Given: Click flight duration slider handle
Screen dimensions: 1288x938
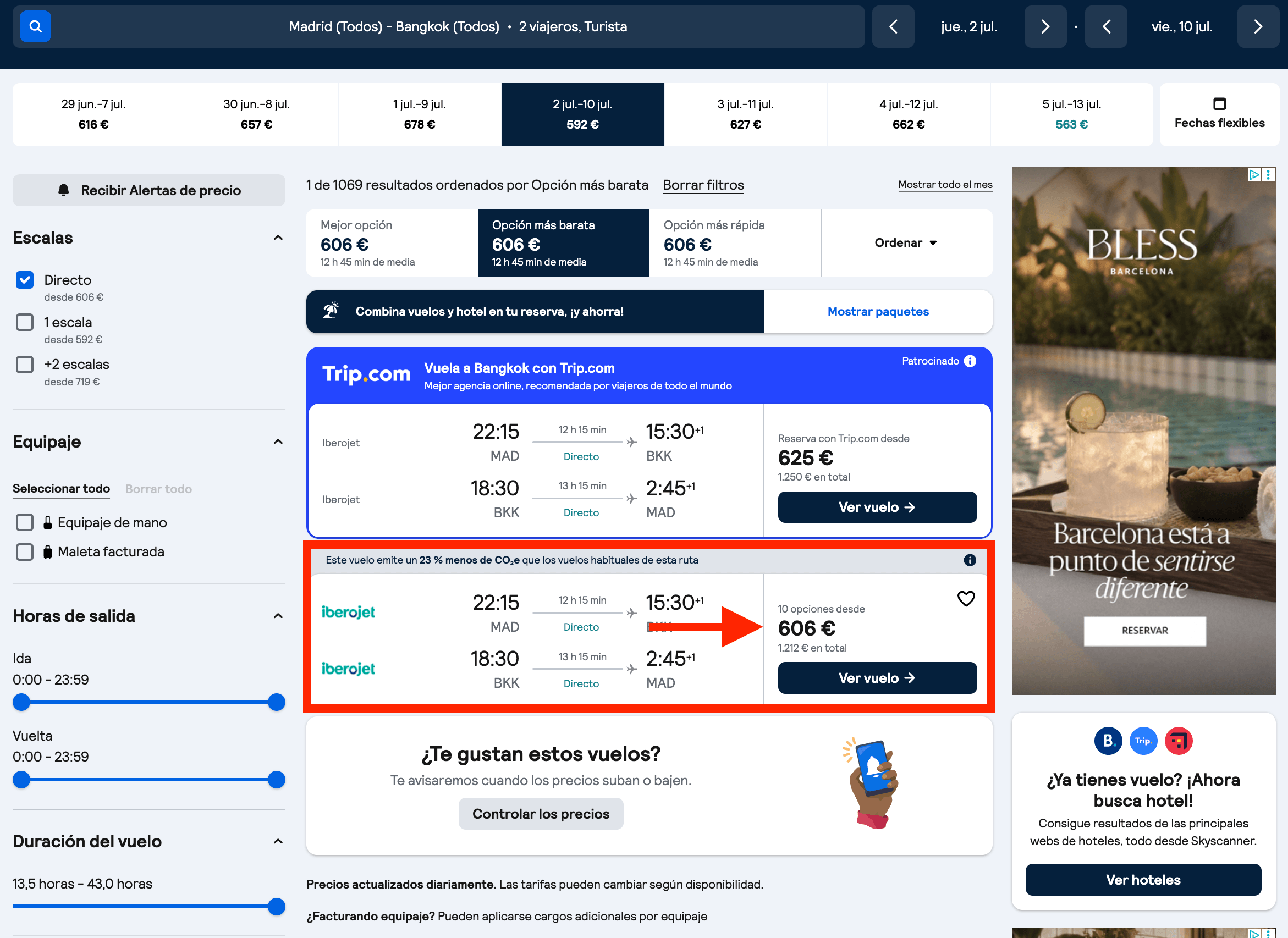Looking at the screenshot, I should [x=277, y=907].
